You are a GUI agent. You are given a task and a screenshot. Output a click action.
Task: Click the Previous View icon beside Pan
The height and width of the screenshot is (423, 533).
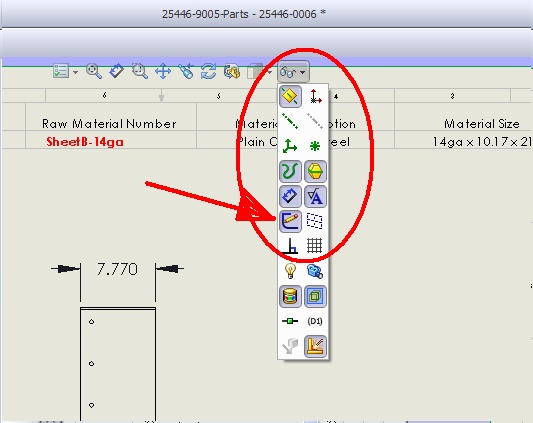pos(186,71)
